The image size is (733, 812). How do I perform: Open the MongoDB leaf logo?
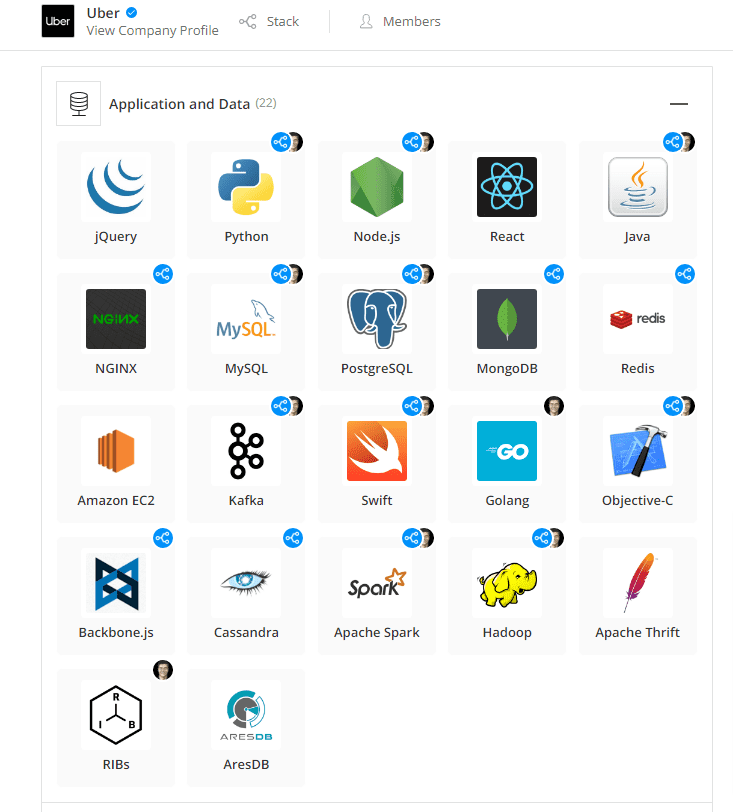[507, 319]
